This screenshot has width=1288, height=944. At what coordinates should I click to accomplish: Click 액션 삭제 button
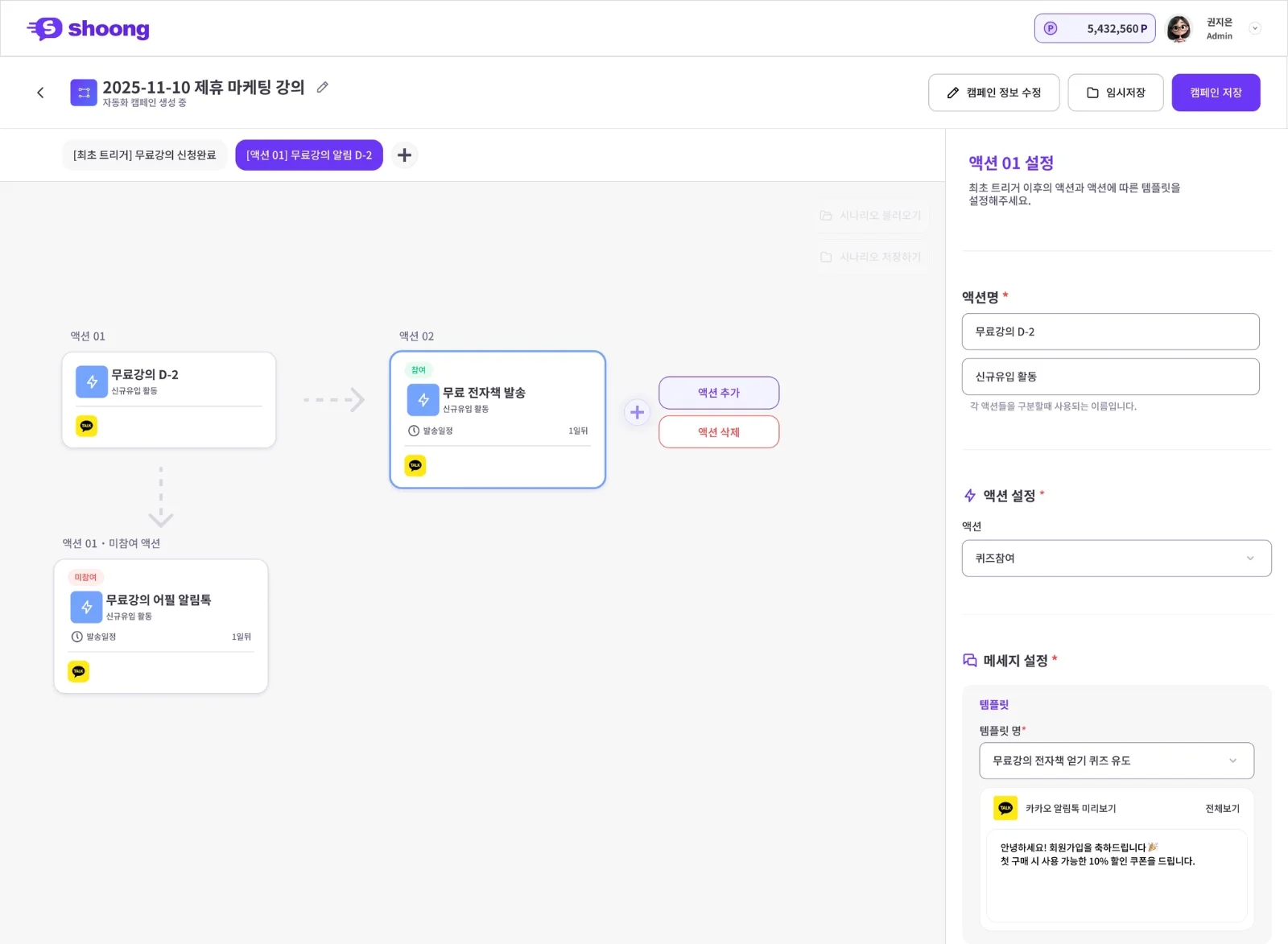coord(719,432)
